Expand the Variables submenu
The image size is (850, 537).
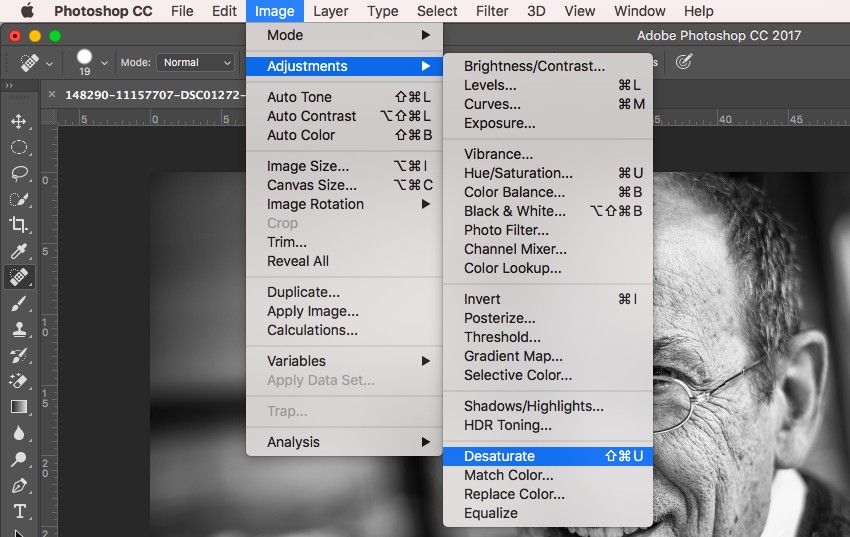[344, 361]
